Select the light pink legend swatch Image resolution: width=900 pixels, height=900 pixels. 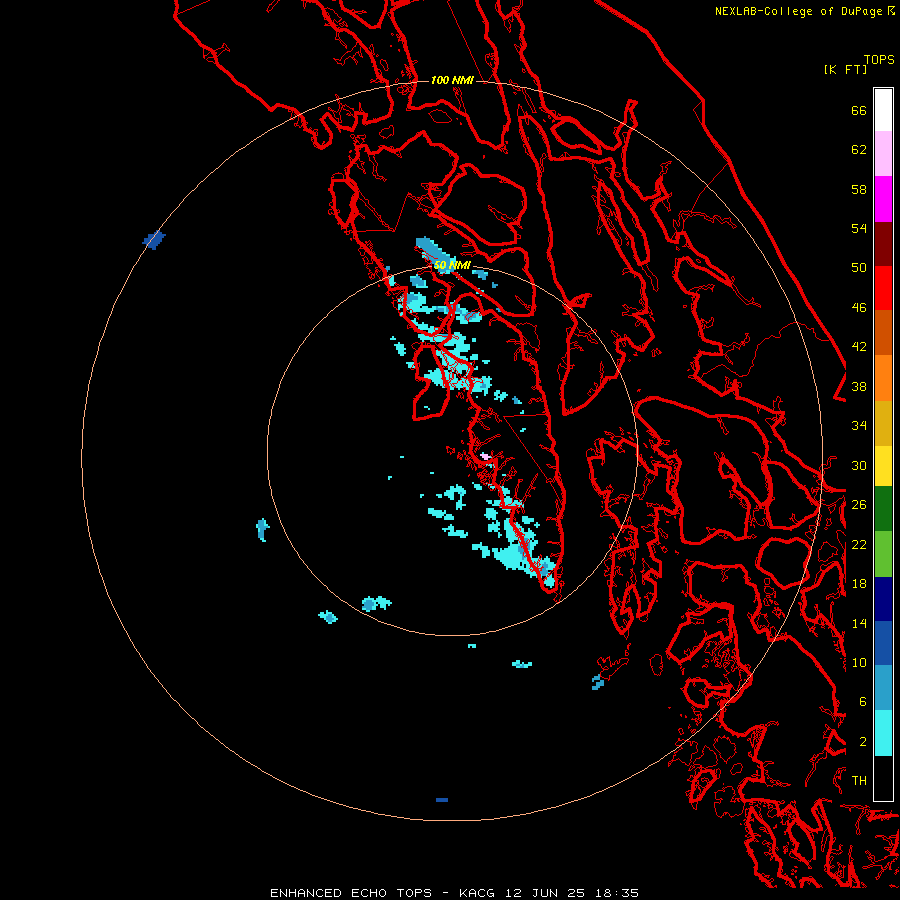pos(883,154)
